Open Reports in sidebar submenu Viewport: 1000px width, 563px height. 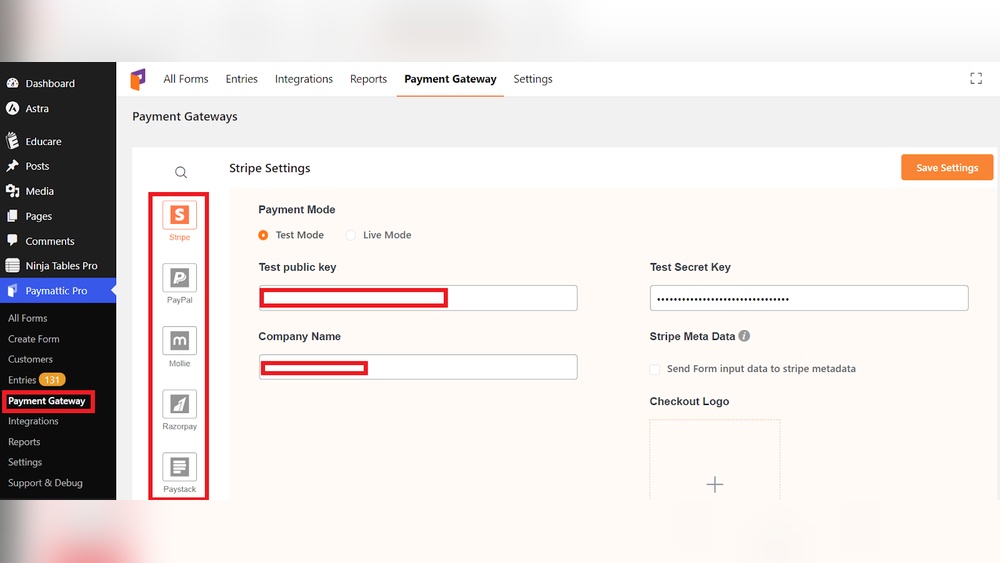24,442
